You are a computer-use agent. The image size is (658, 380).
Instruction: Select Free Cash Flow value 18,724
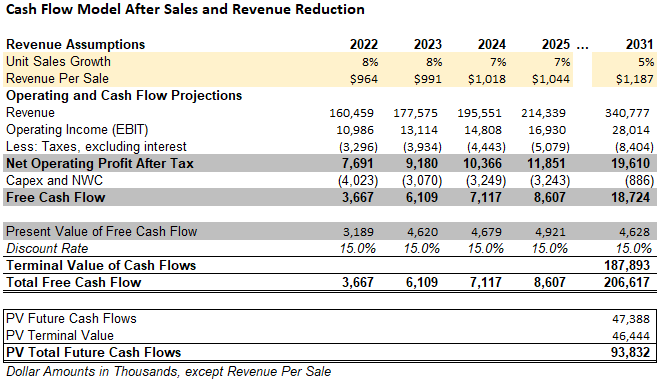click(x=630, y=198)
